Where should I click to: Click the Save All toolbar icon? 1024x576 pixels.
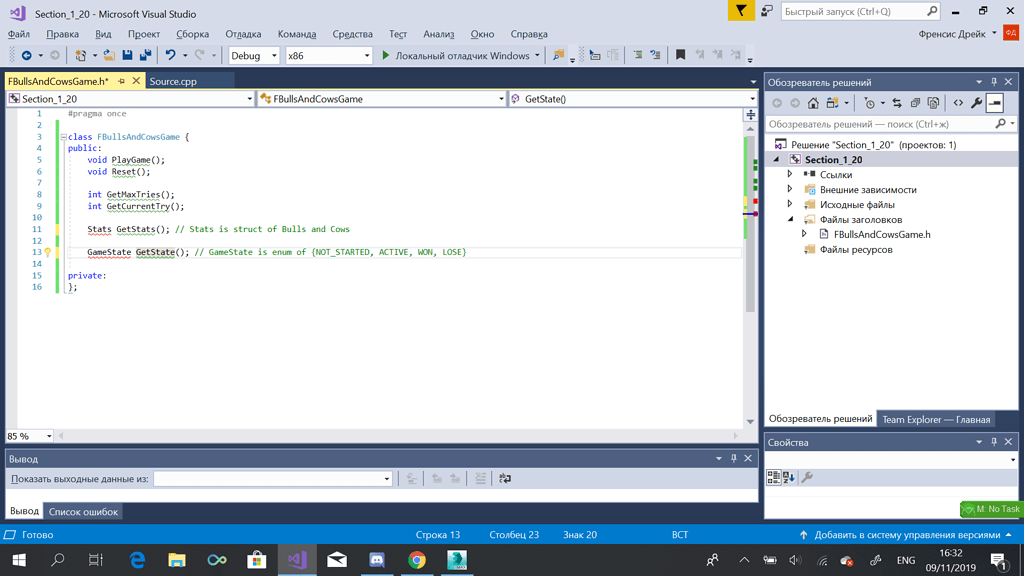point(145,55)
